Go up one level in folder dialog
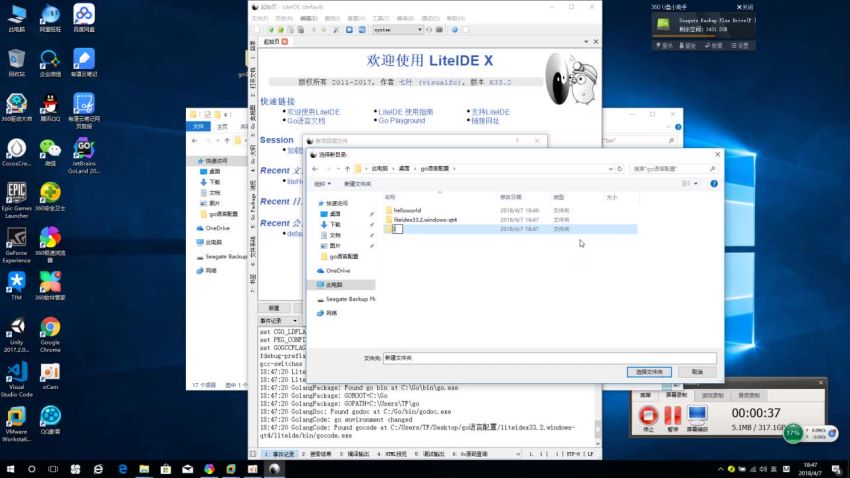Viewport: 850px width, 478px height. pyautogui.click(x=347, y=169)
